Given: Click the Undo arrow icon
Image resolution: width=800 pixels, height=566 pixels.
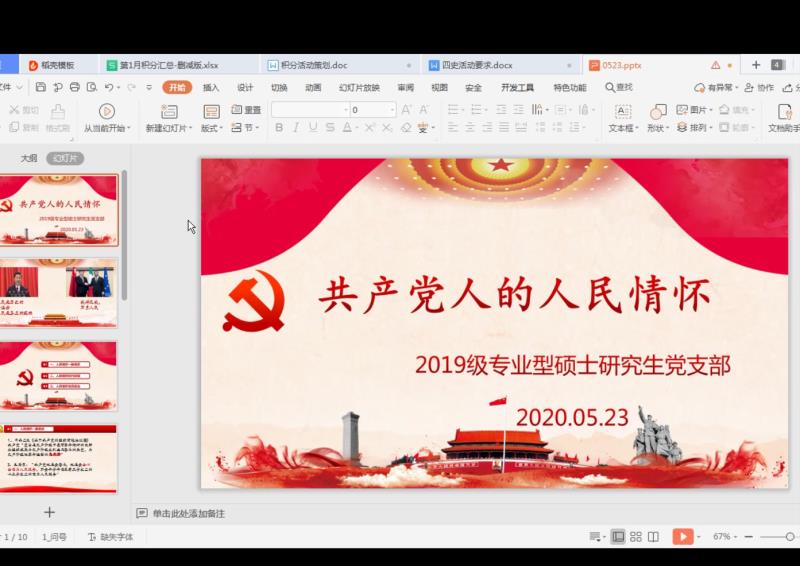Looking at the screenshot, I should 108,87.
